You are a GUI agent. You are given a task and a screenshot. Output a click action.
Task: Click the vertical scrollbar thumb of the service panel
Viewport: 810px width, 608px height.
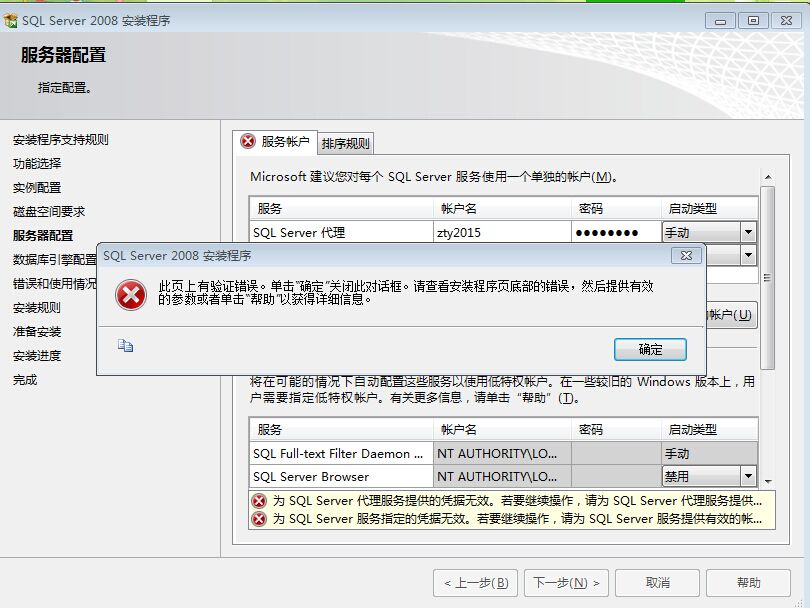point(768,278)
